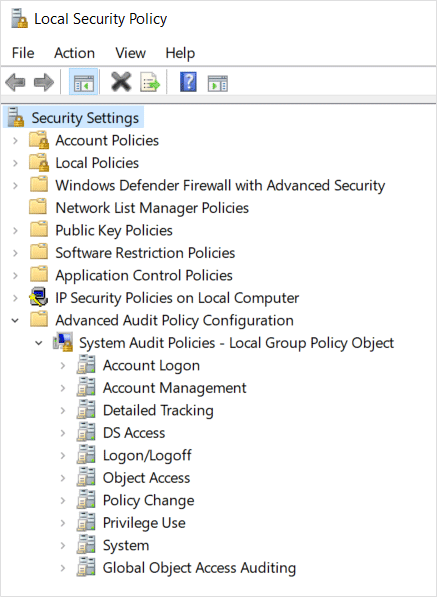The image size is (437, 597).
Task: Click the Account Management category icon
Action: coord(86,387)
